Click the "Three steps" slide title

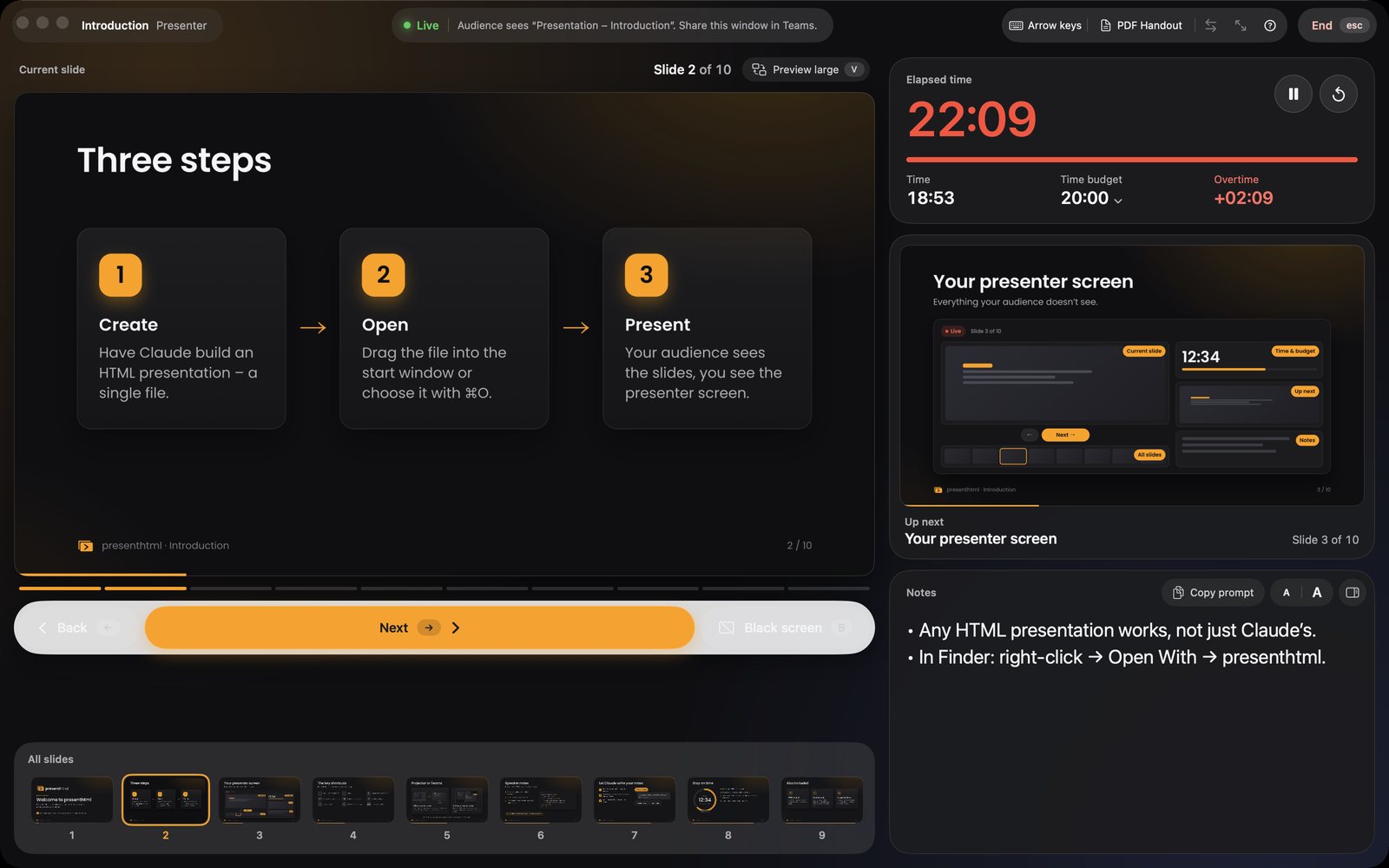click(x=174, y=161)
